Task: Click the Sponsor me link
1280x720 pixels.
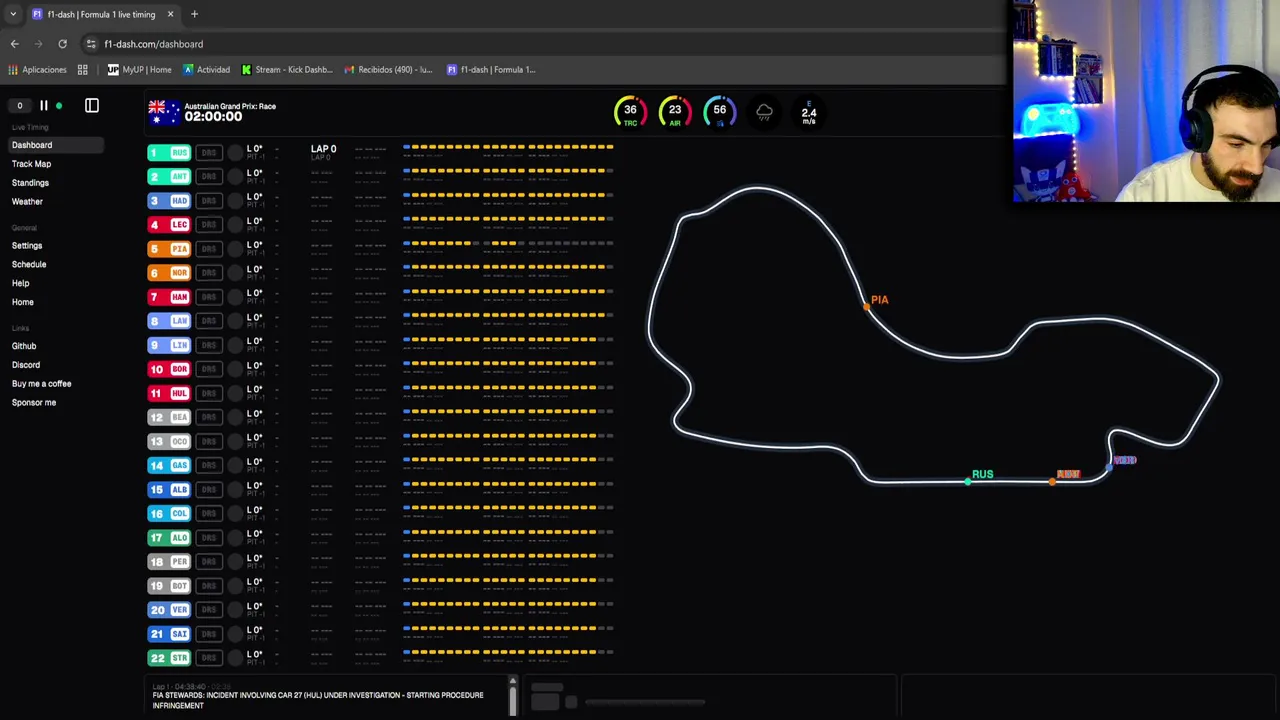Action: click(34, 403)
